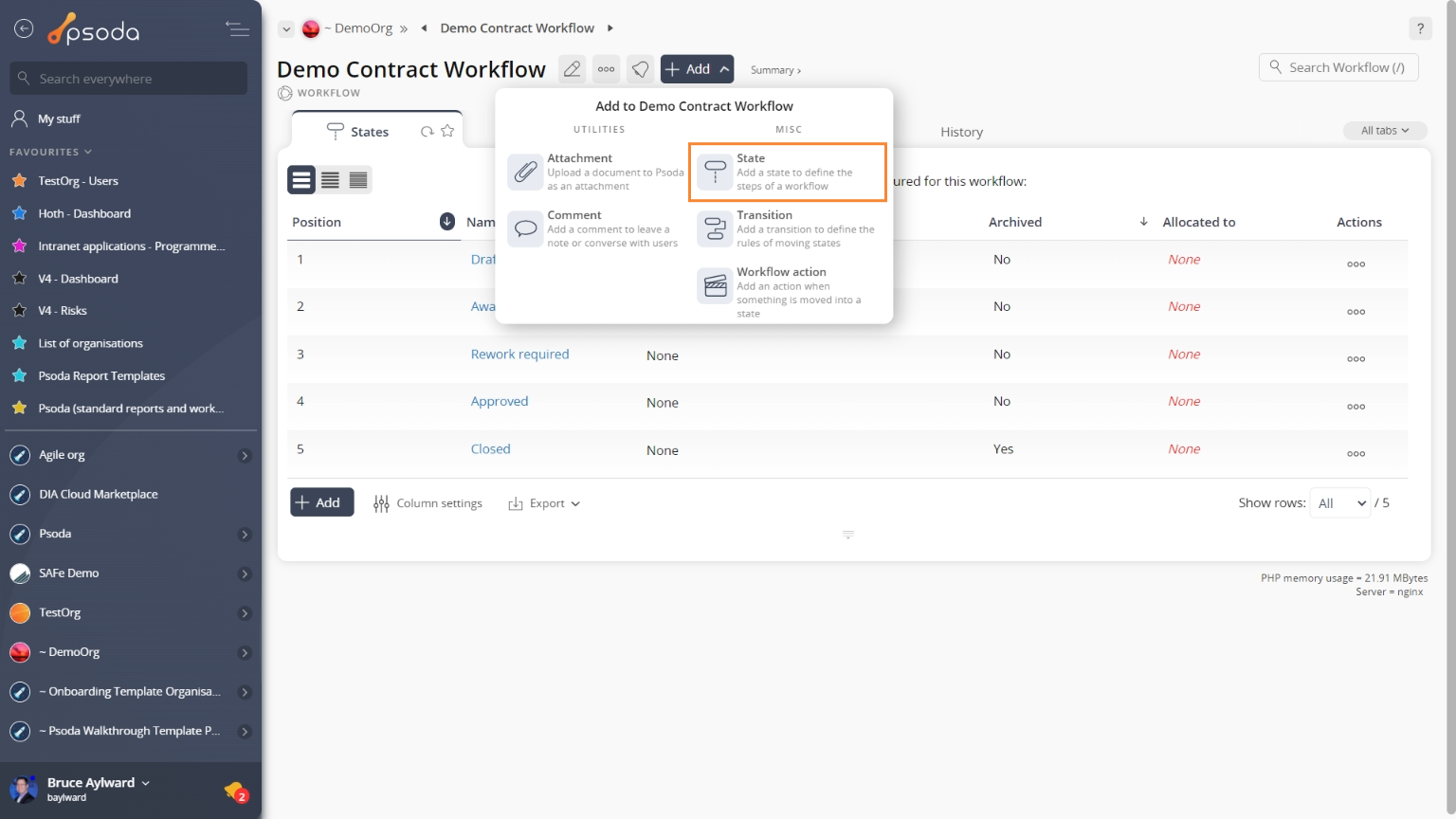Click the star icon for TestOrg - Users
Screen dimensions: 1456x819
pos(19,180)
